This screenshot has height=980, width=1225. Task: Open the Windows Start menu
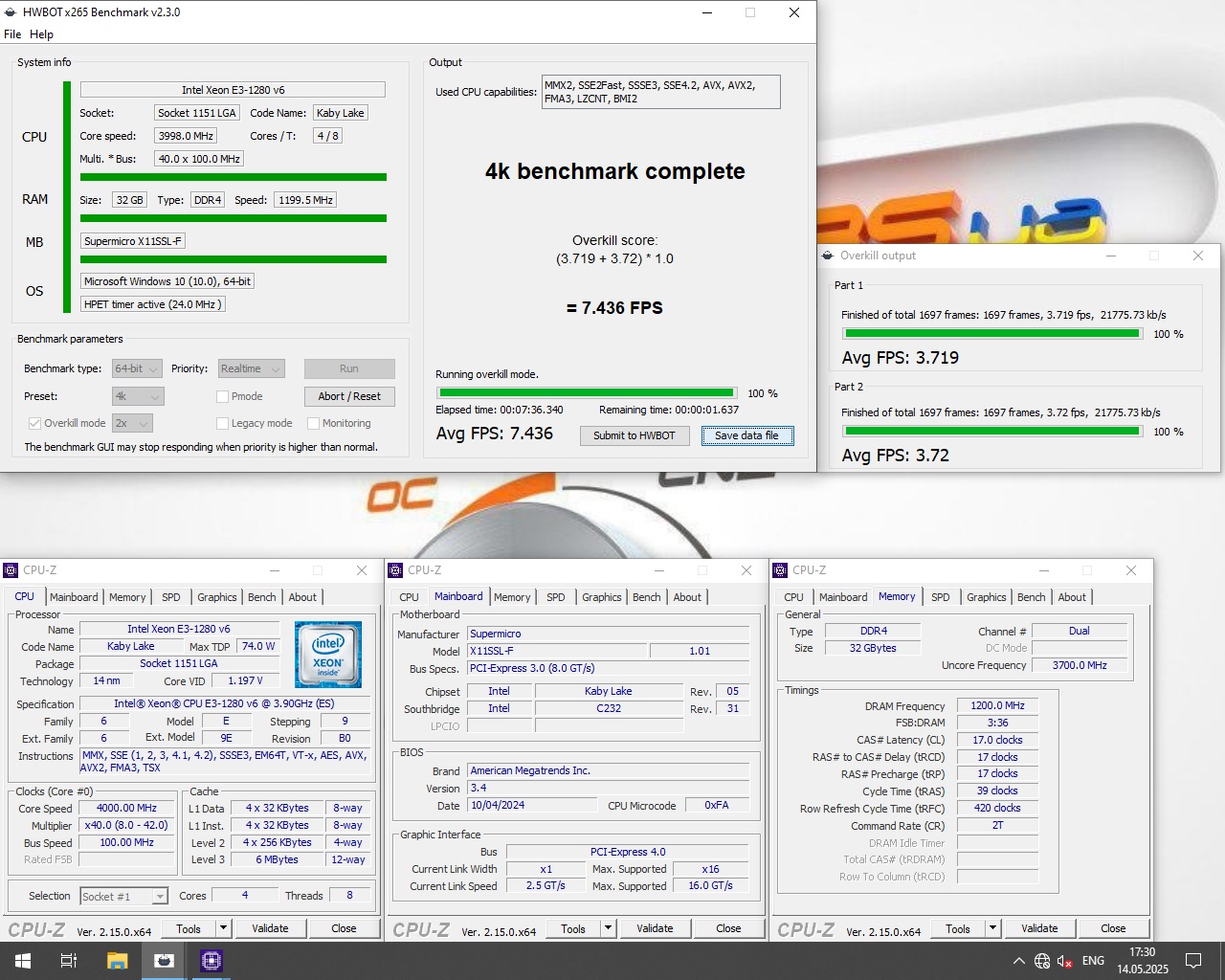click(x=23, y=961)
